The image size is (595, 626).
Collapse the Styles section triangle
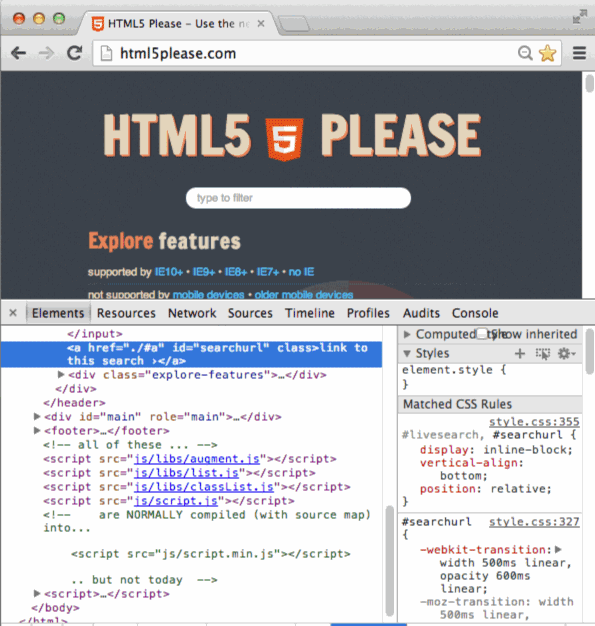[407, 353]
